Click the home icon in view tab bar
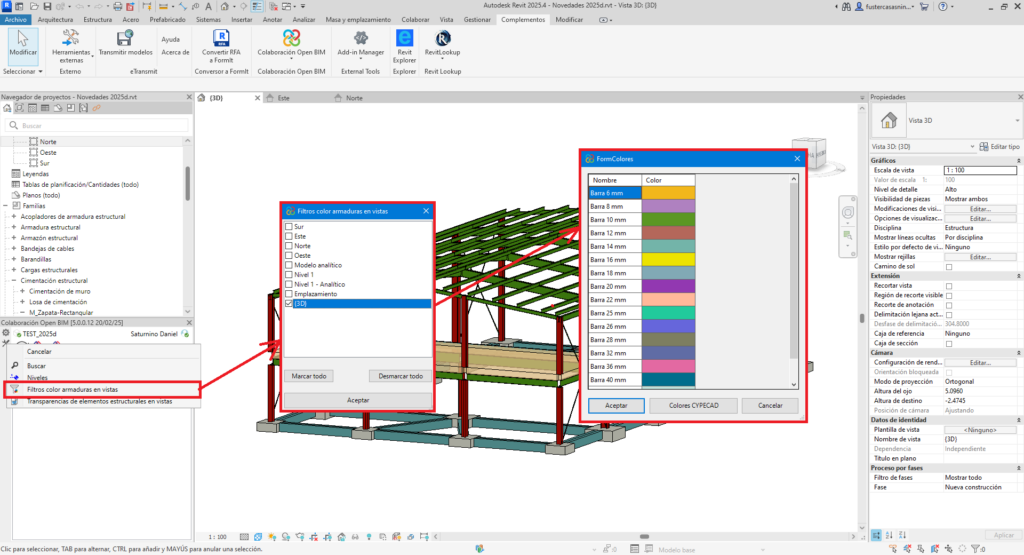 click(x=202, y=98)
